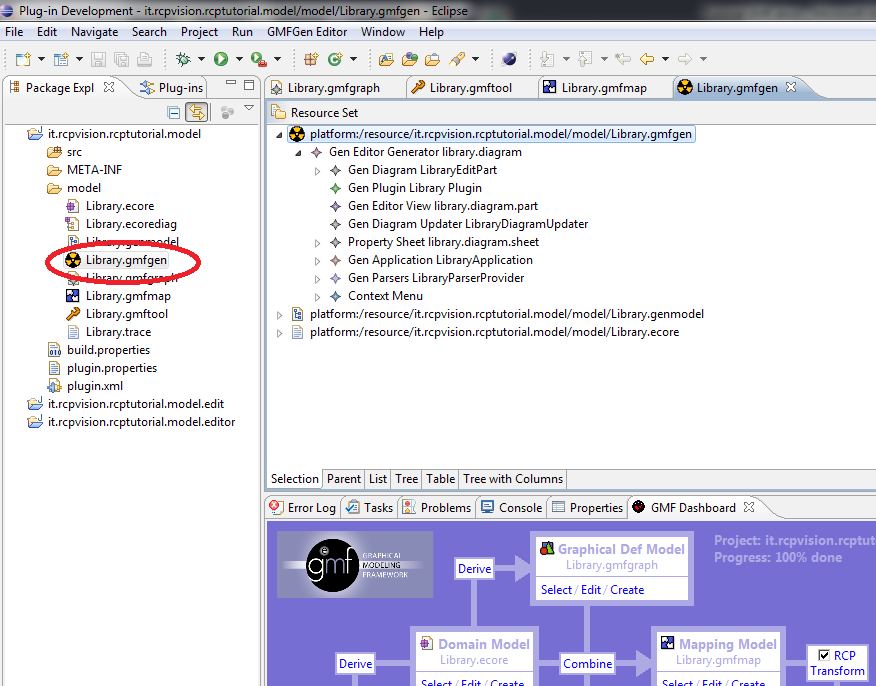
Task: Click the Debug bug icon in toolbar
Action: [183, 59]
